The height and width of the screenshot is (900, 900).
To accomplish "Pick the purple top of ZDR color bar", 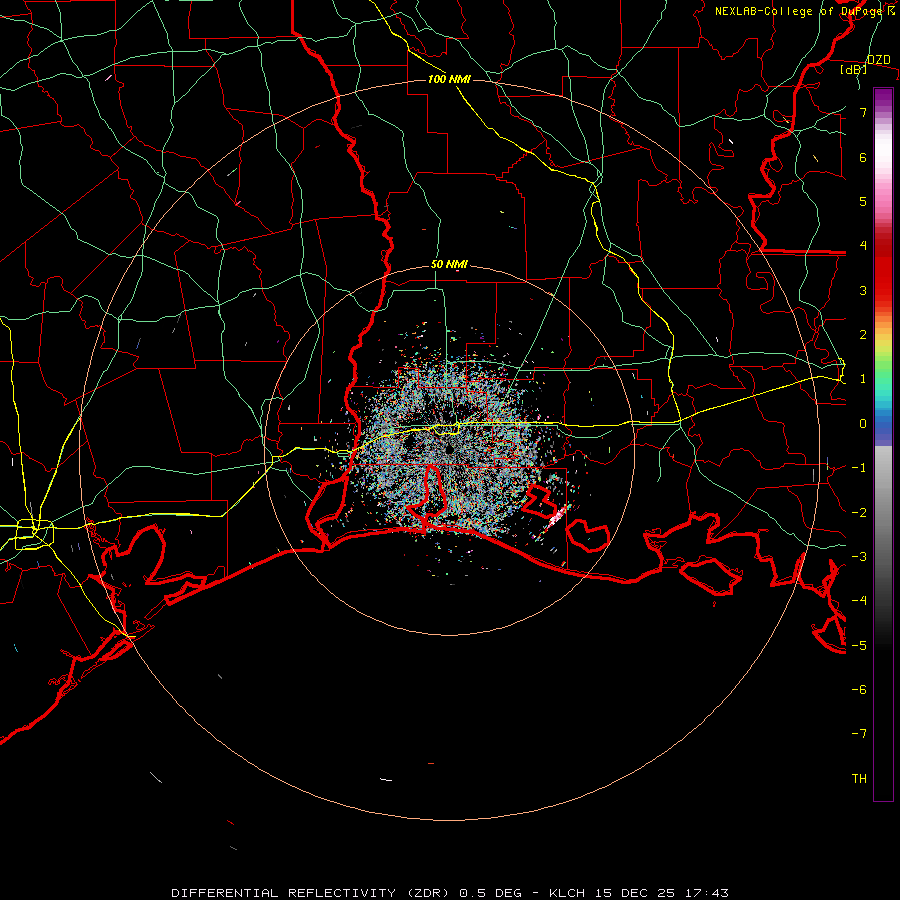I will click(883, 96).
